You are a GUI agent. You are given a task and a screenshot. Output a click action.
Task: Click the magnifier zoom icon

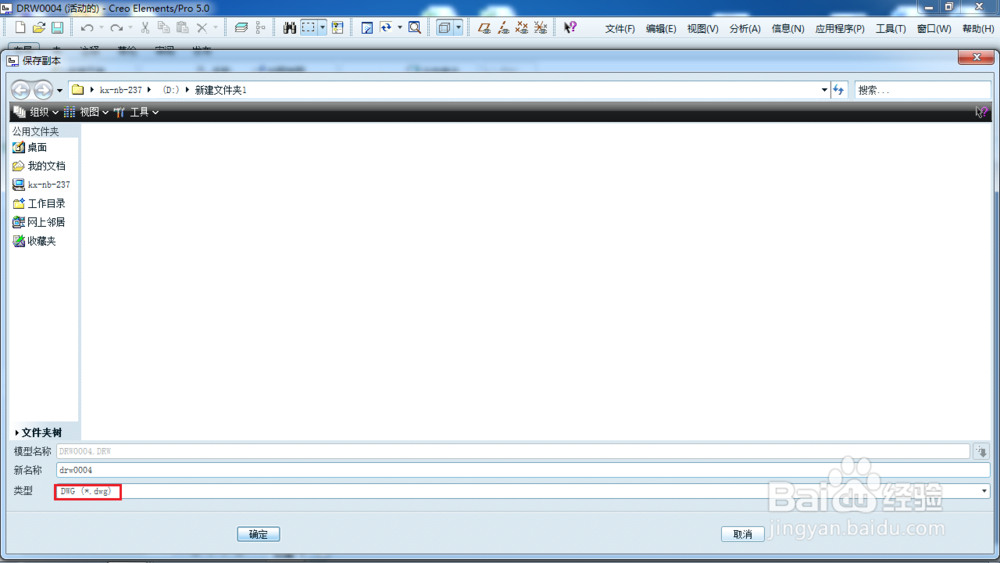(415, 27)
